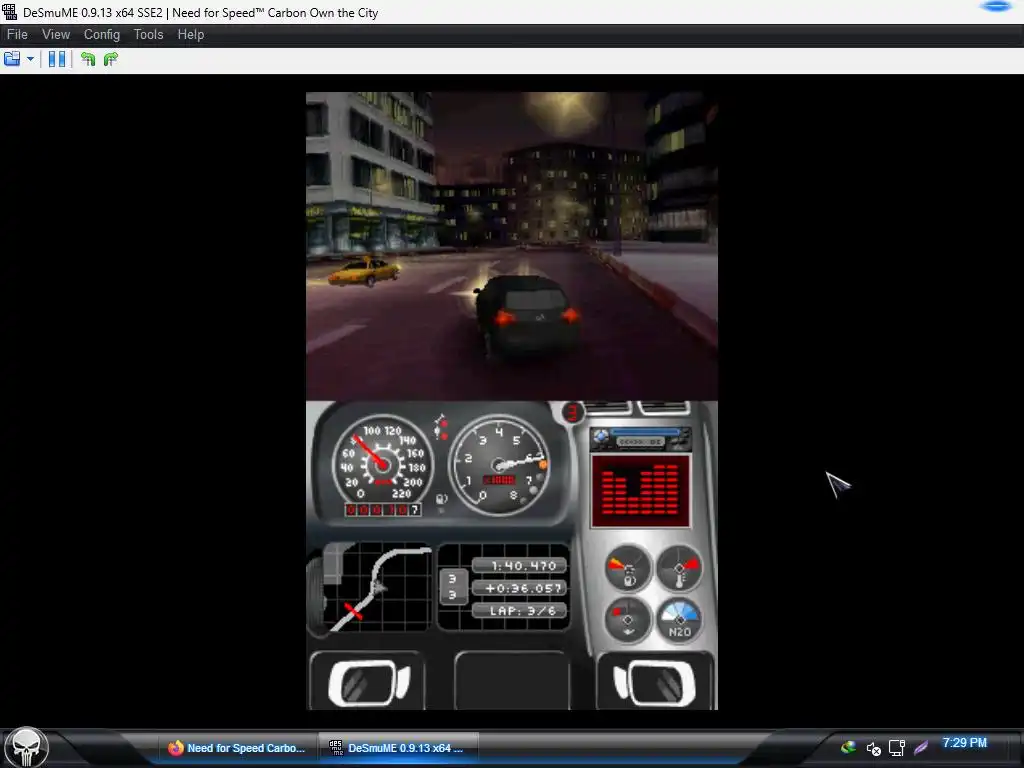1024x768 pixels.
Task: Click the DeSmuME title bar app icon
Action: 10,12
